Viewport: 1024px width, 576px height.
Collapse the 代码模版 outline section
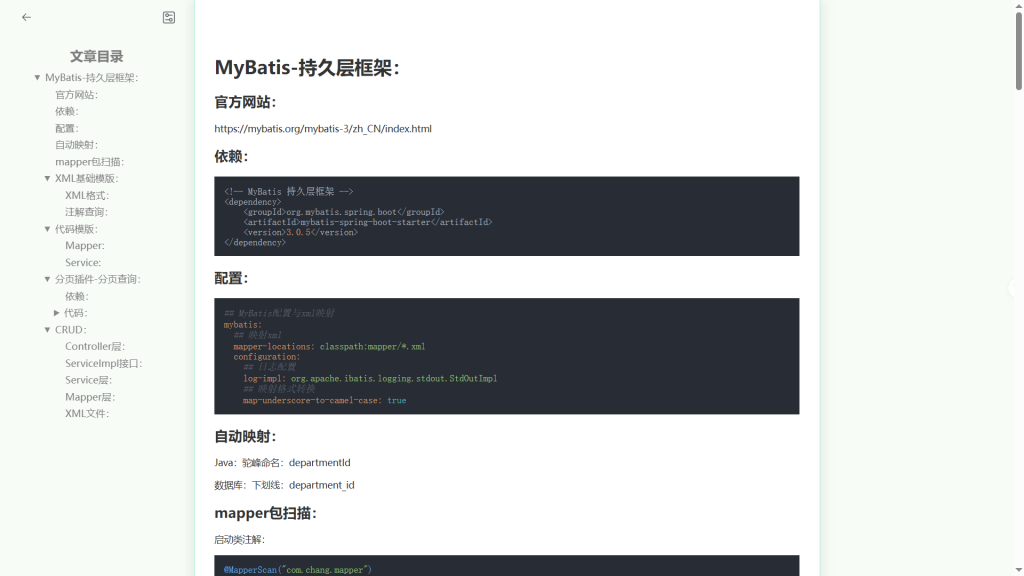click(47, 229)
